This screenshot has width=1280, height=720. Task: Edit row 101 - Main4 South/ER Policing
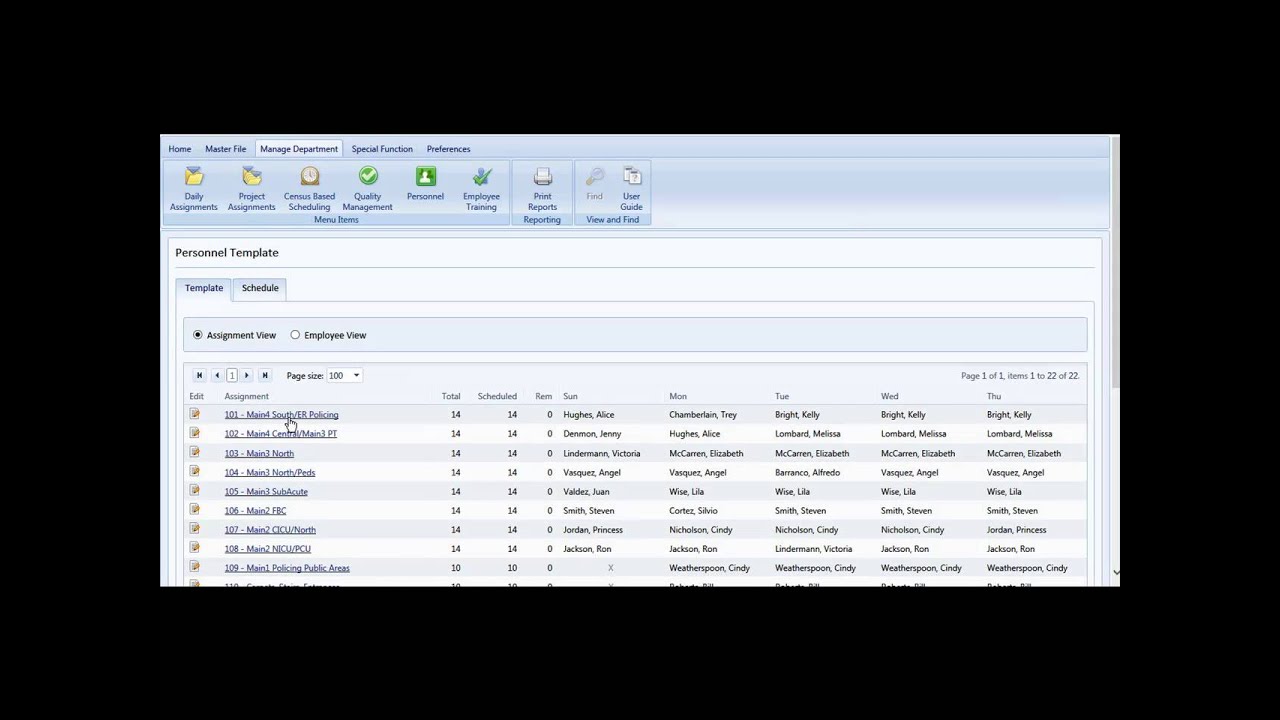pos(195,414)
